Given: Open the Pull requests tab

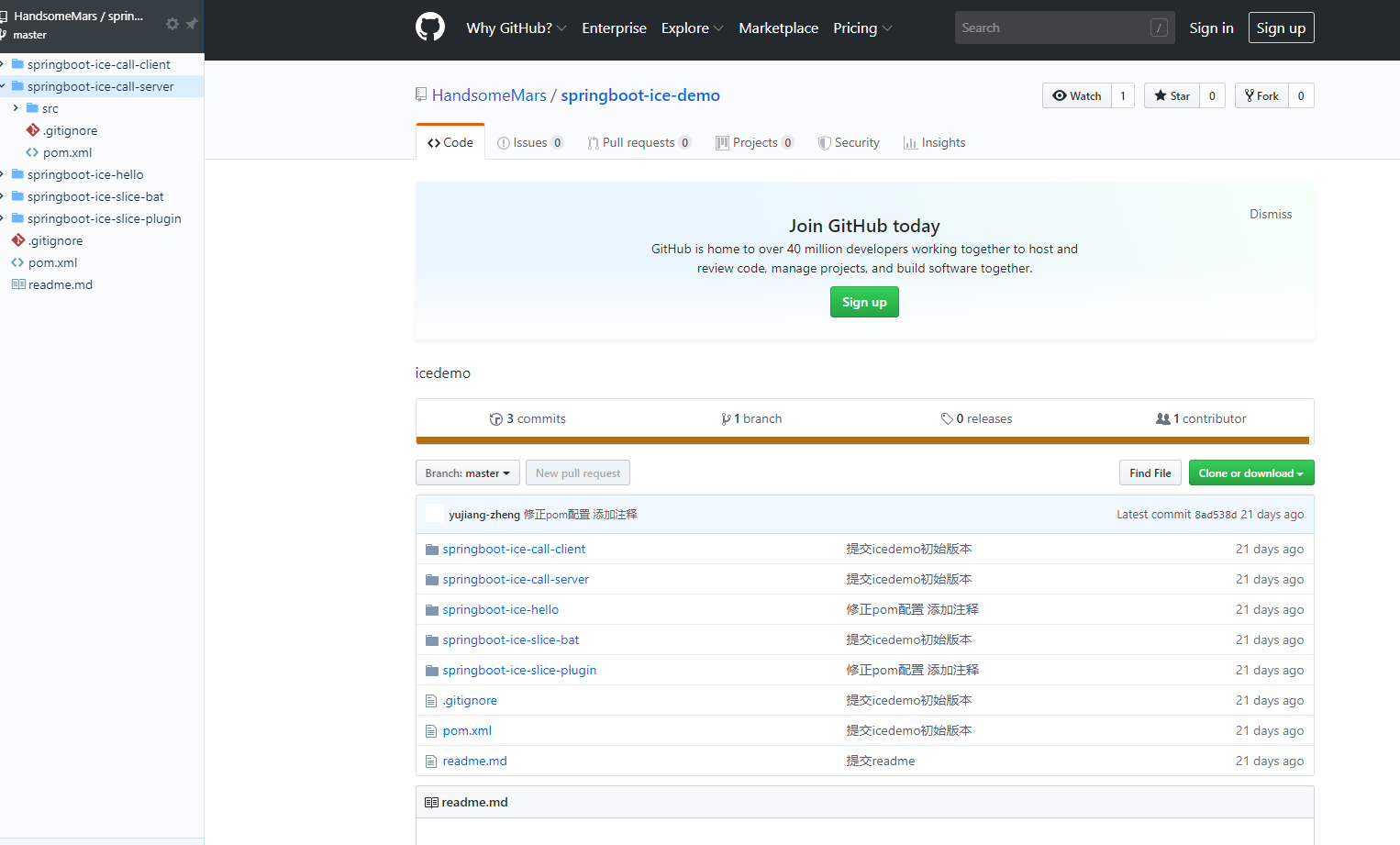Looking at the screenshot, I should coord(639,142).
